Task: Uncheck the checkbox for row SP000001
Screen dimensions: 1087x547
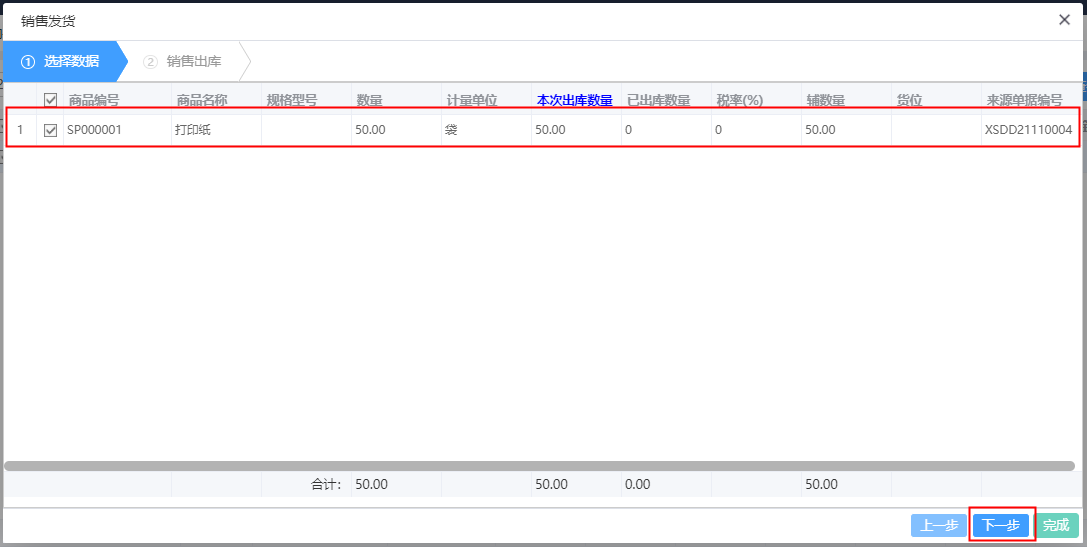Action: 51,130
